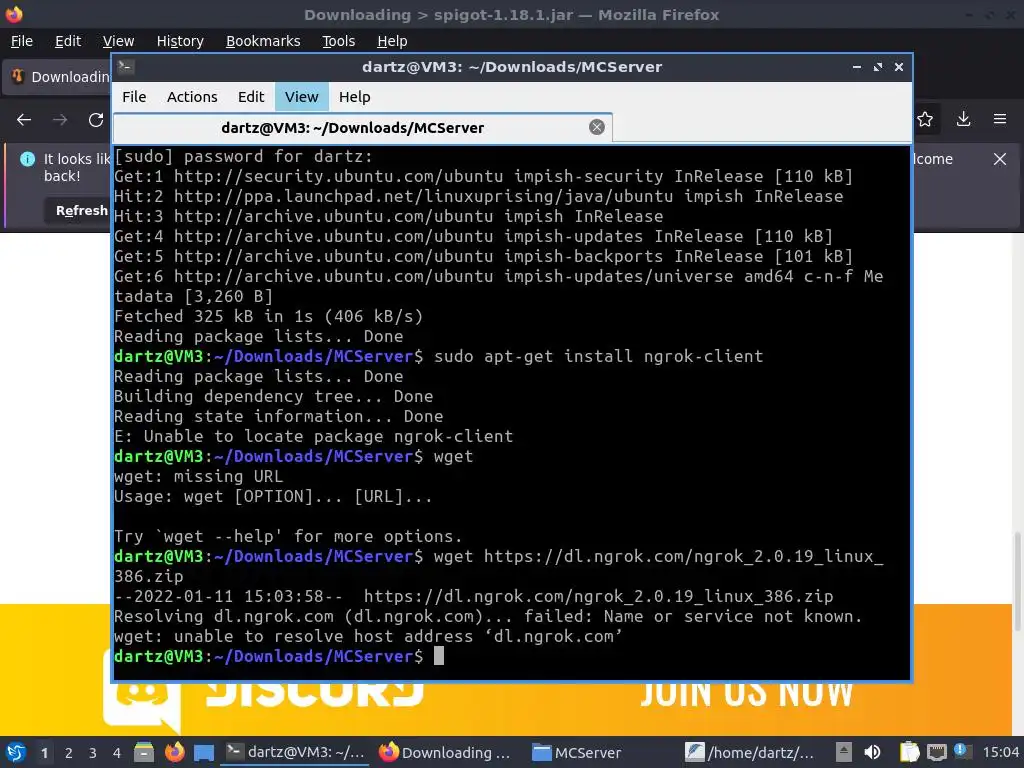This screenshot has width=1024, height=768.
Task: Open the terminal File menu
Action: (x=134, y=97)
